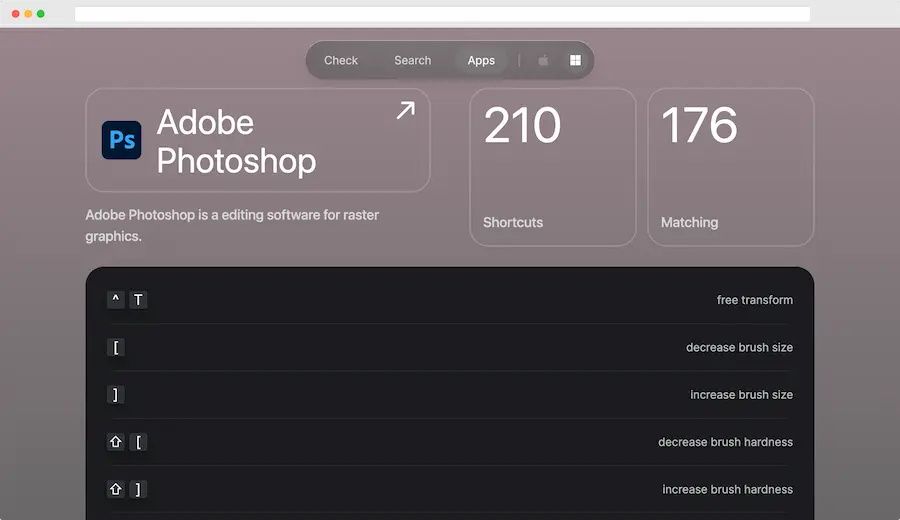Click the browser address bar
Viewport: 900px width, 520px height.
point(442,14)
